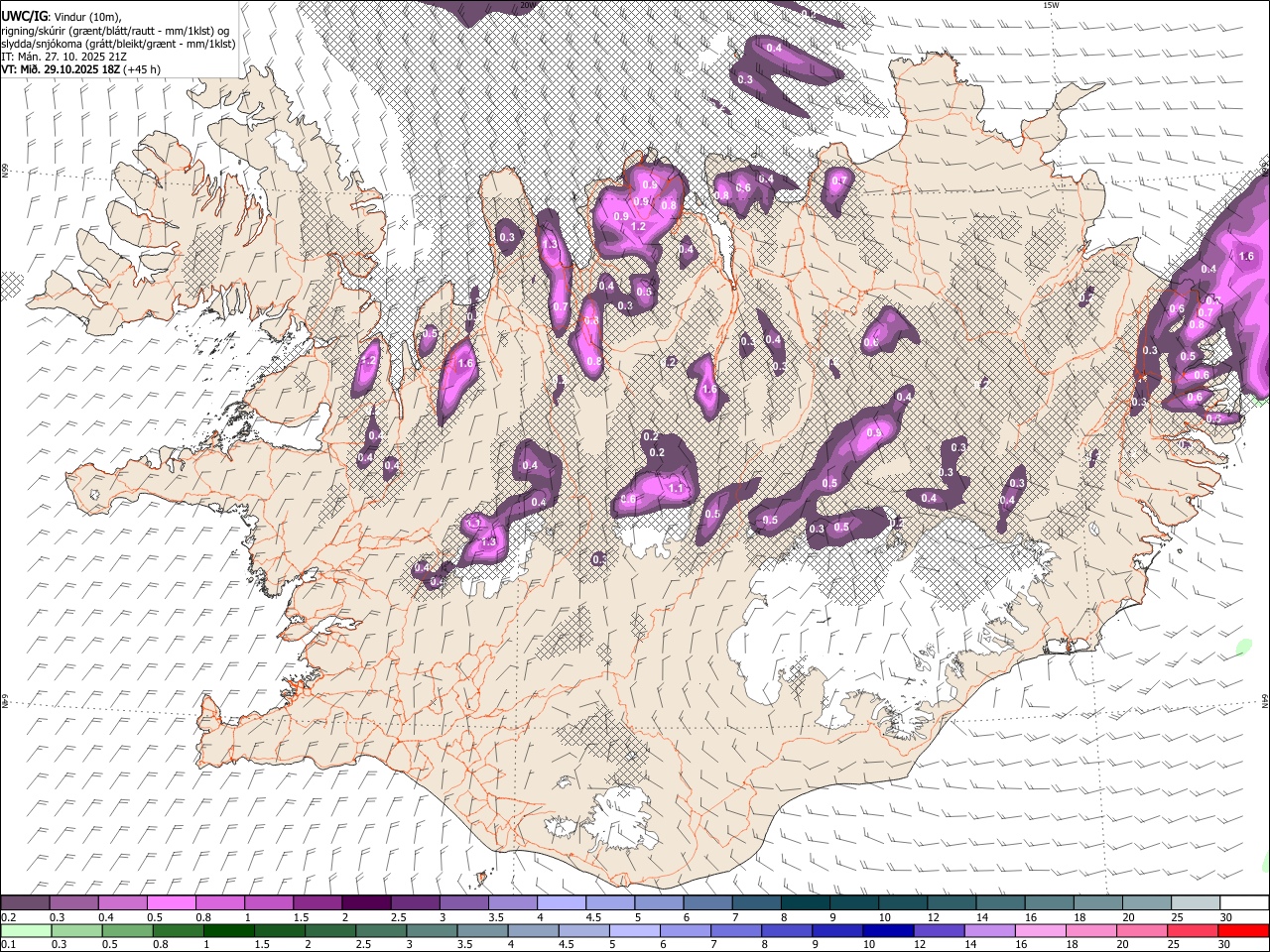Viewport: 1270px width, 952px height.
Task: Select the dark teal snow legend swatch between 8 and 9
Action: pos(806,903)
